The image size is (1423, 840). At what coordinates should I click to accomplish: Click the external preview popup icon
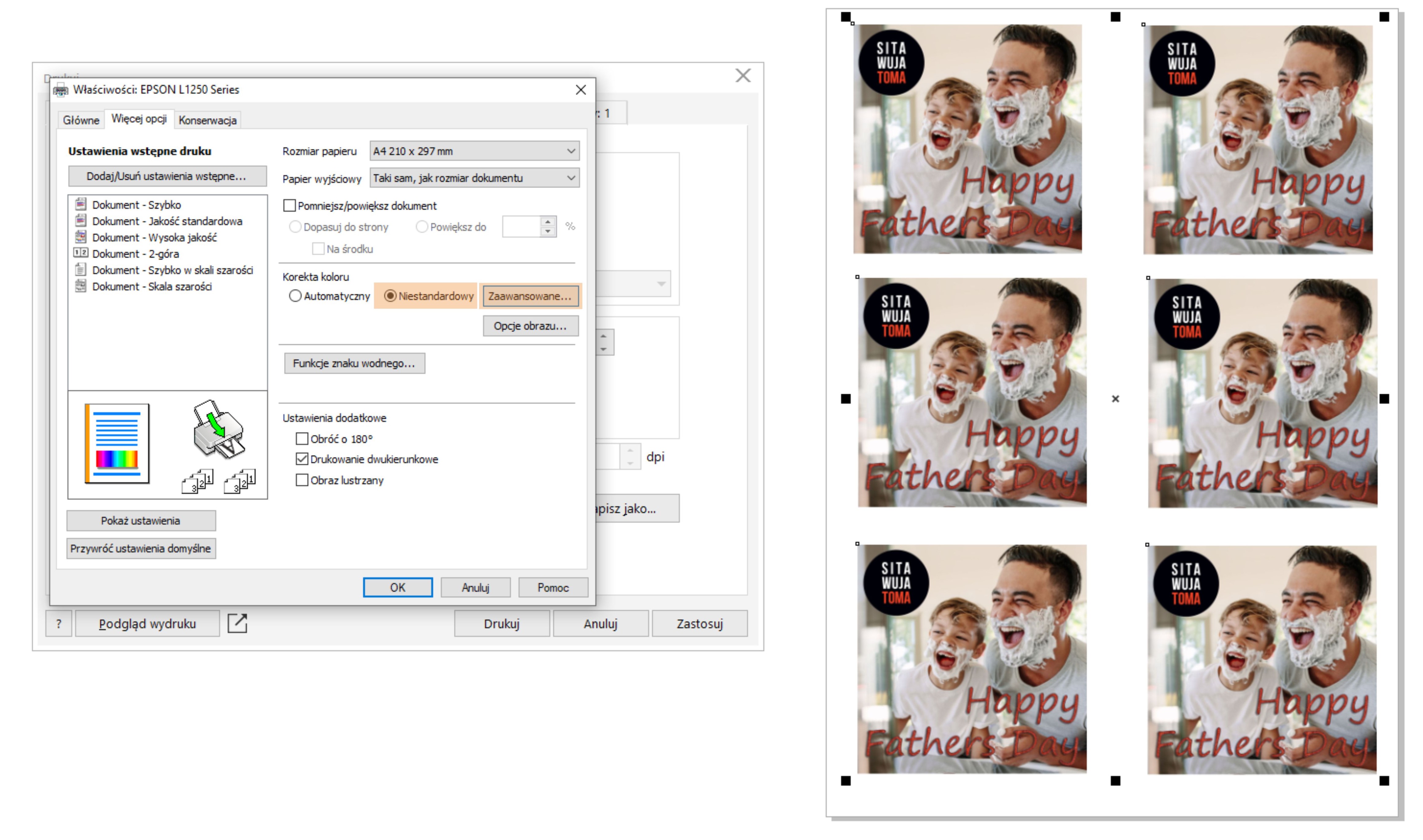(237, 623)
